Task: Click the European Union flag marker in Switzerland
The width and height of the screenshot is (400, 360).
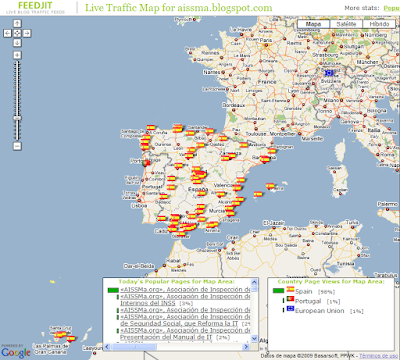Action: [329, 73]
